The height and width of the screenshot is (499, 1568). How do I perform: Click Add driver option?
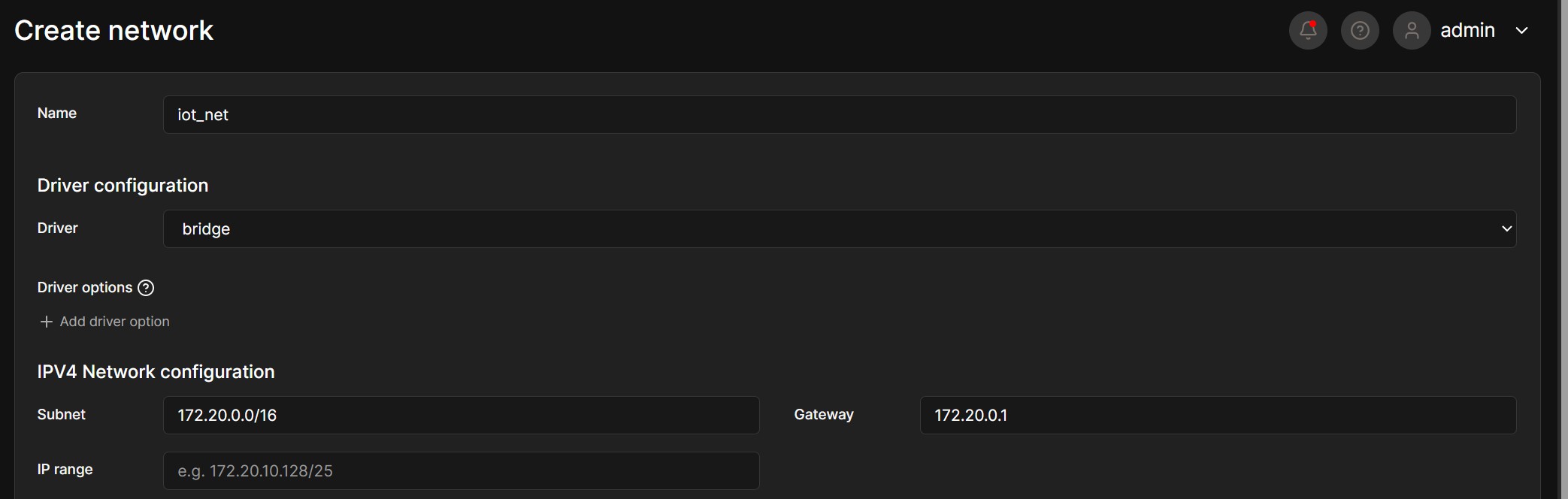(114, 321)
